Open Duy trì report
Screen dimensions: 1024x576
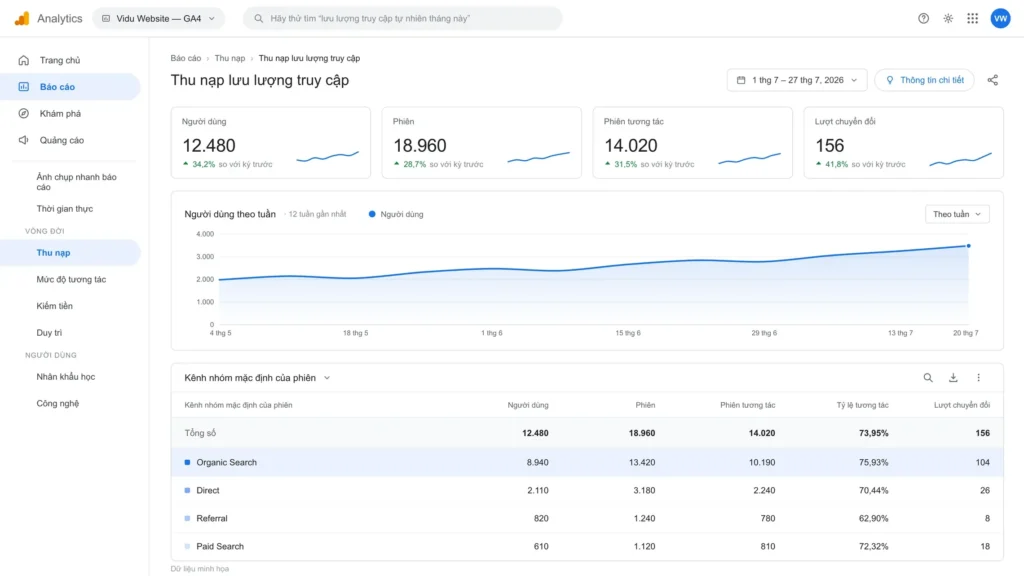click(x=49, y=332)
